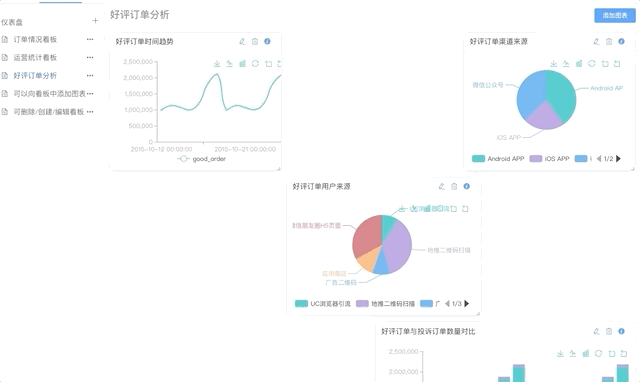This screenshot has height=382, width=640.
Task: Go to previous legend page of 1/3
Action: 447,304
